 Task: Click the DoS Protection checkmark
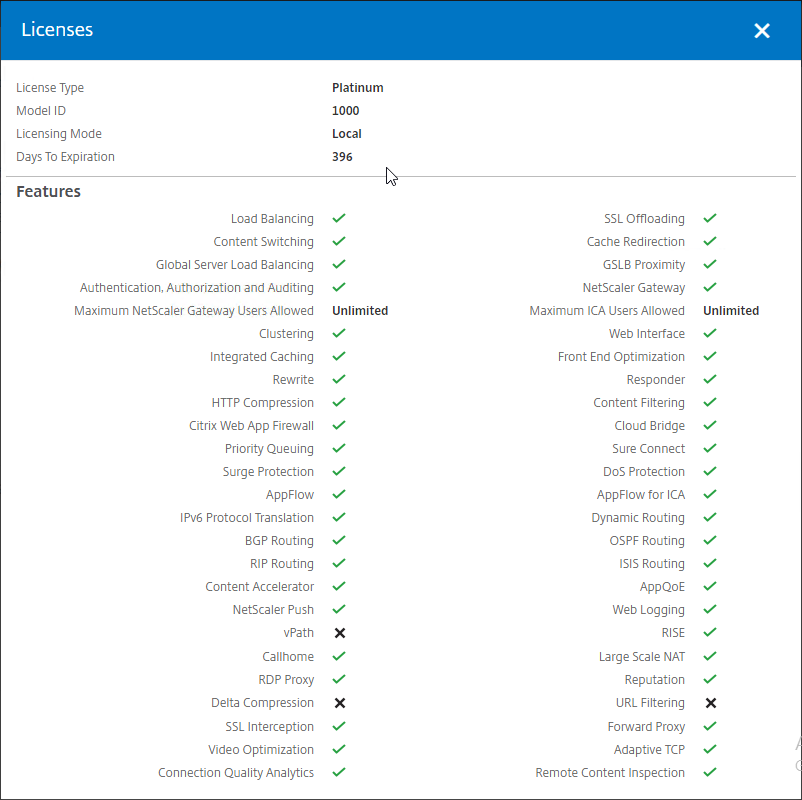pyautogui.click(x=710, y=472)
